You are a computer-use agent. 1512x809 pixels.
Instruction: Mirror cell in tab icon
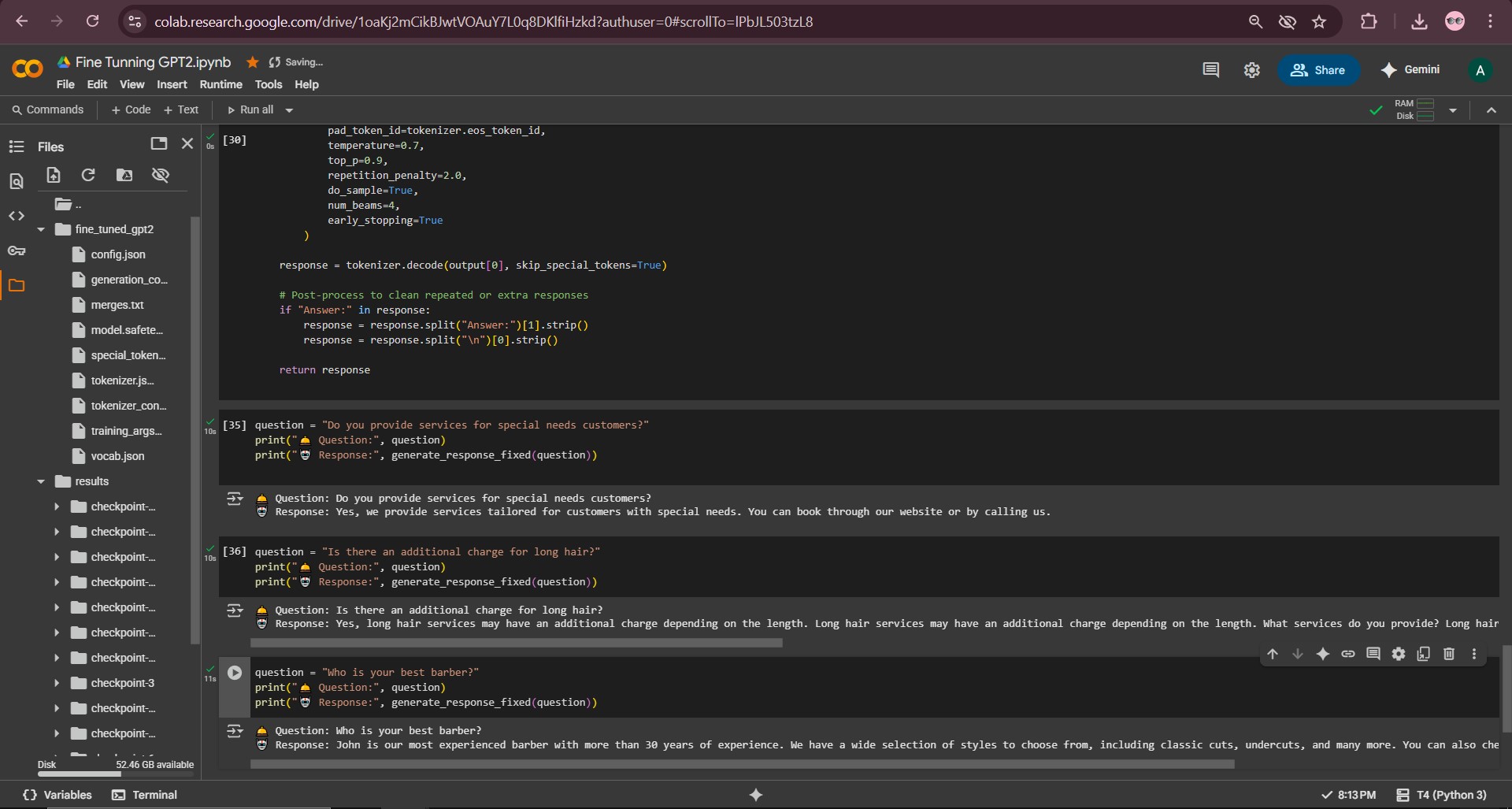1424,654
